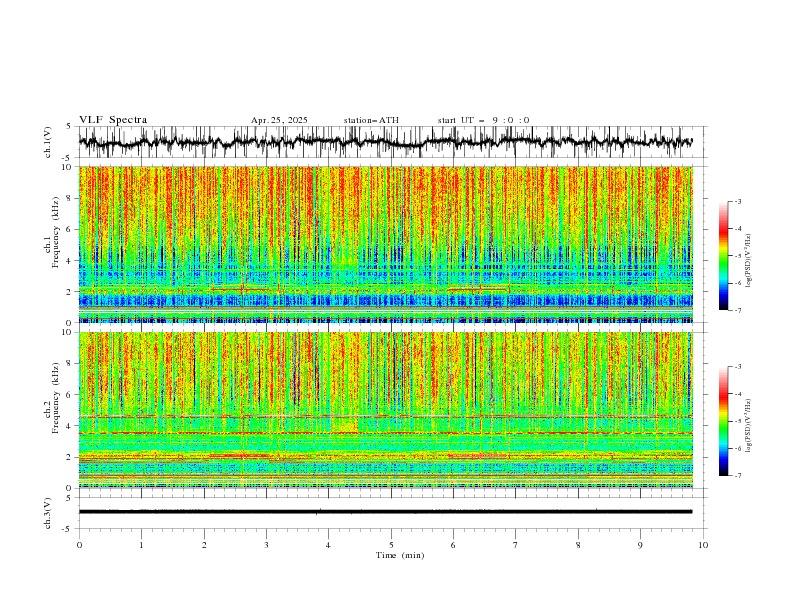Click time axis tick label "2"
This screenshot has width=792, height=612.
coord(204,545)
